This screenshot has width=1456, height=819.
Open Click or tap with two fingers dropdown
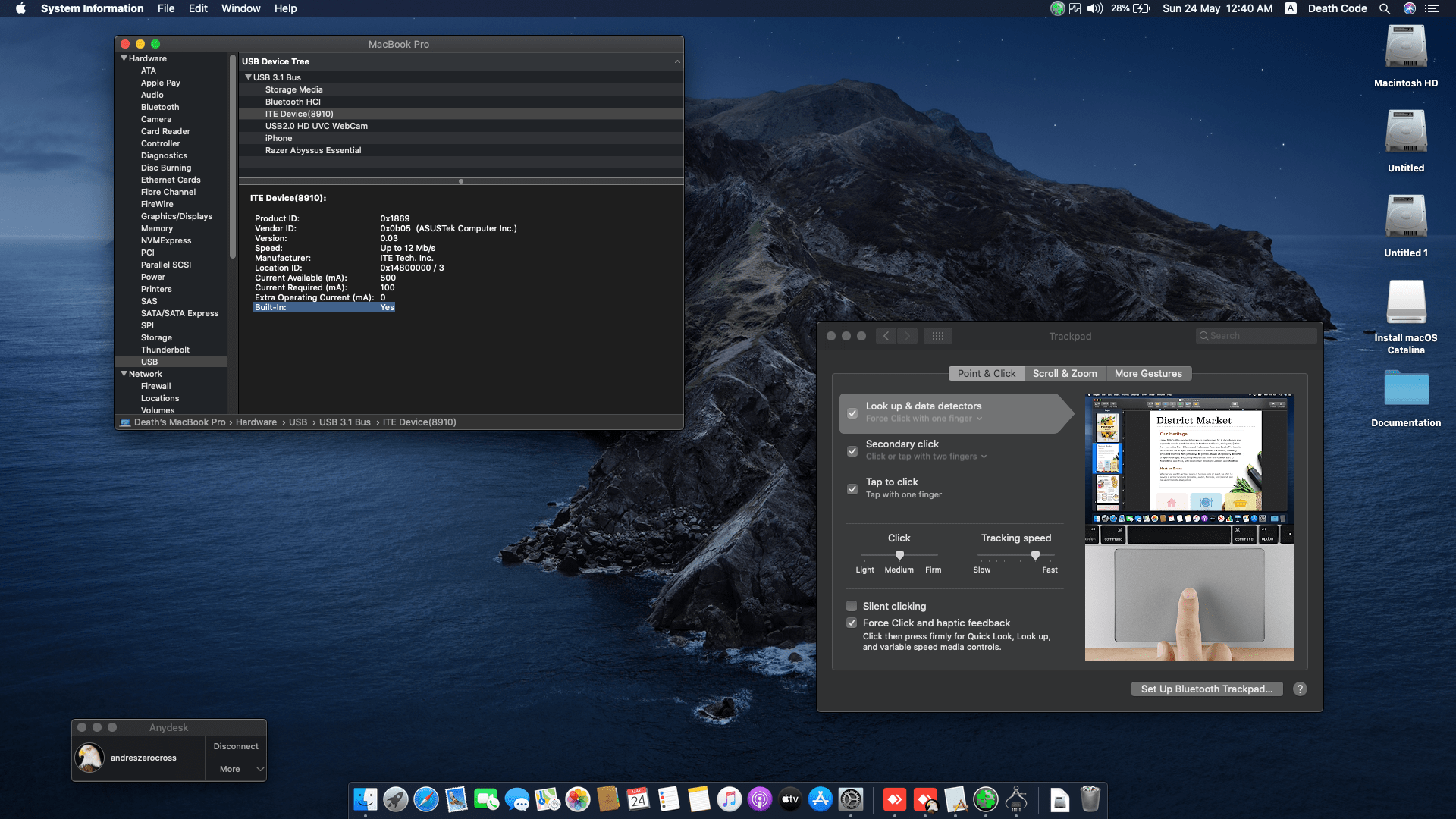pyautogui.click(x=926, y=457)
